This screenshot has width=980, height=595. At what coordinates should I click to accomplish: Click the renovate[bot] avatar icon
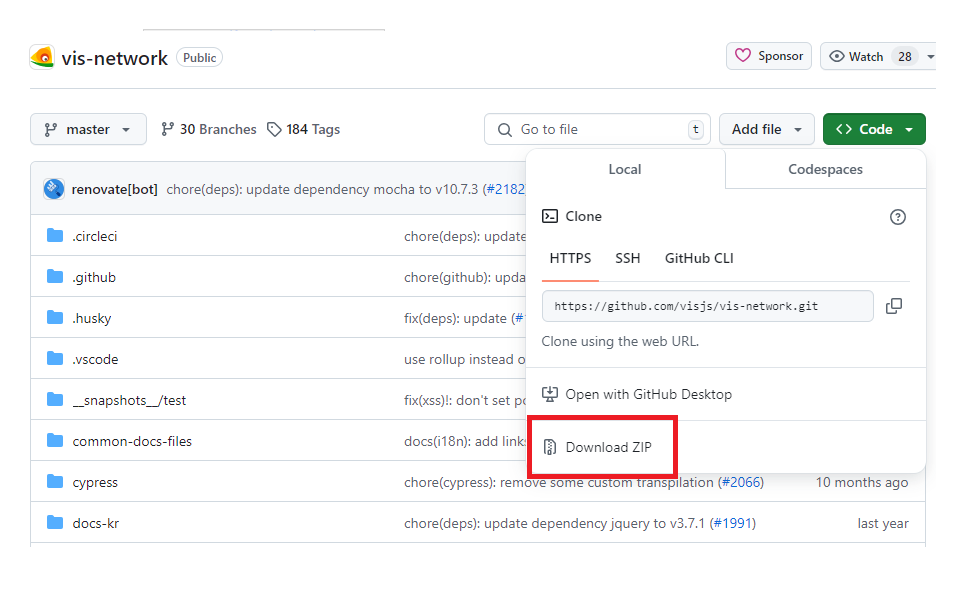pyautogui.click(x=54, y=189)
